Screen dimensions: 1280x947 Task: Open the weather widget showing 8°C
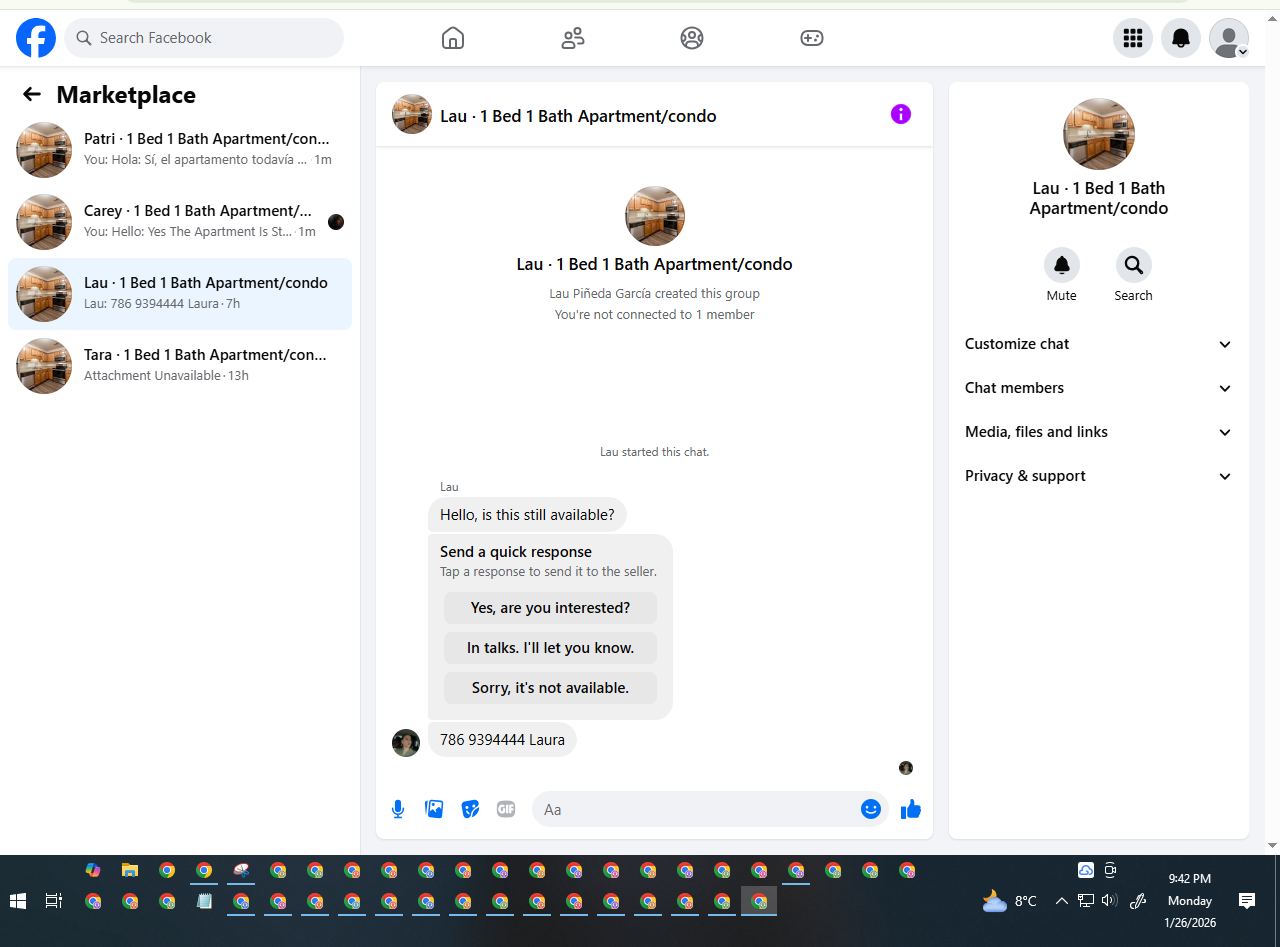(1010, 901)
